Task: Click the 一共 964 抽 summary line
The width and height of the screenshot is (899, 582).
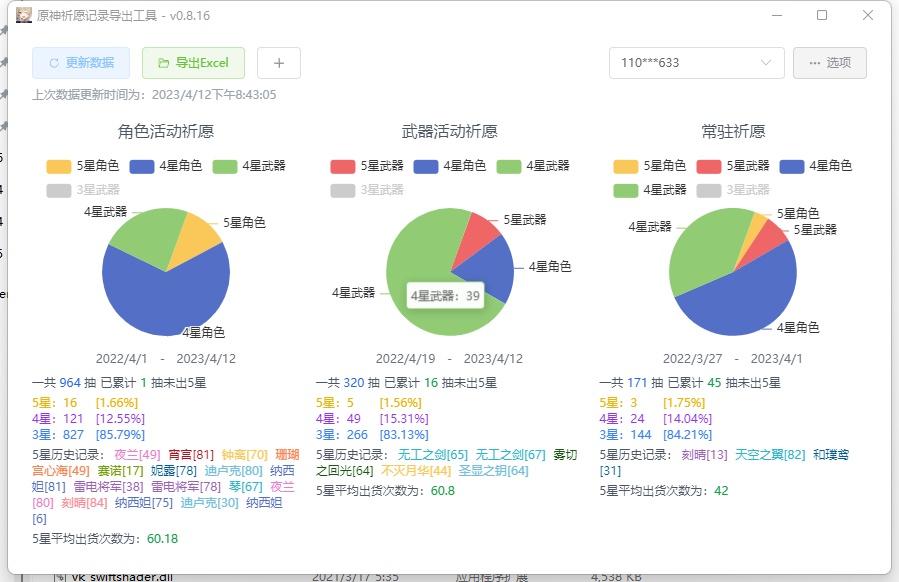Action: point(119,383)
